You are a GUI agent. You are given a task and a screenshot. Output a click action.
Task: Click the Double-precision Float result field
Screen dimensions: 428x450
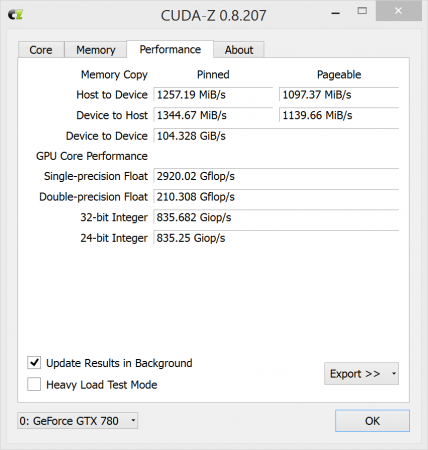pyautogui.click(x=276, y=197)
